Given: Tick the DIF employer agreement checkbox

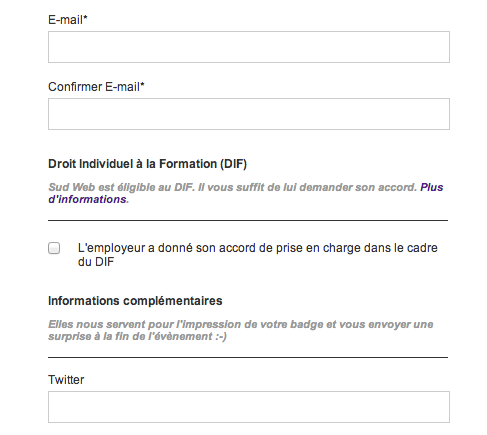Looking at the screenshot, I should pyautogui.click(x=54, y=248).
